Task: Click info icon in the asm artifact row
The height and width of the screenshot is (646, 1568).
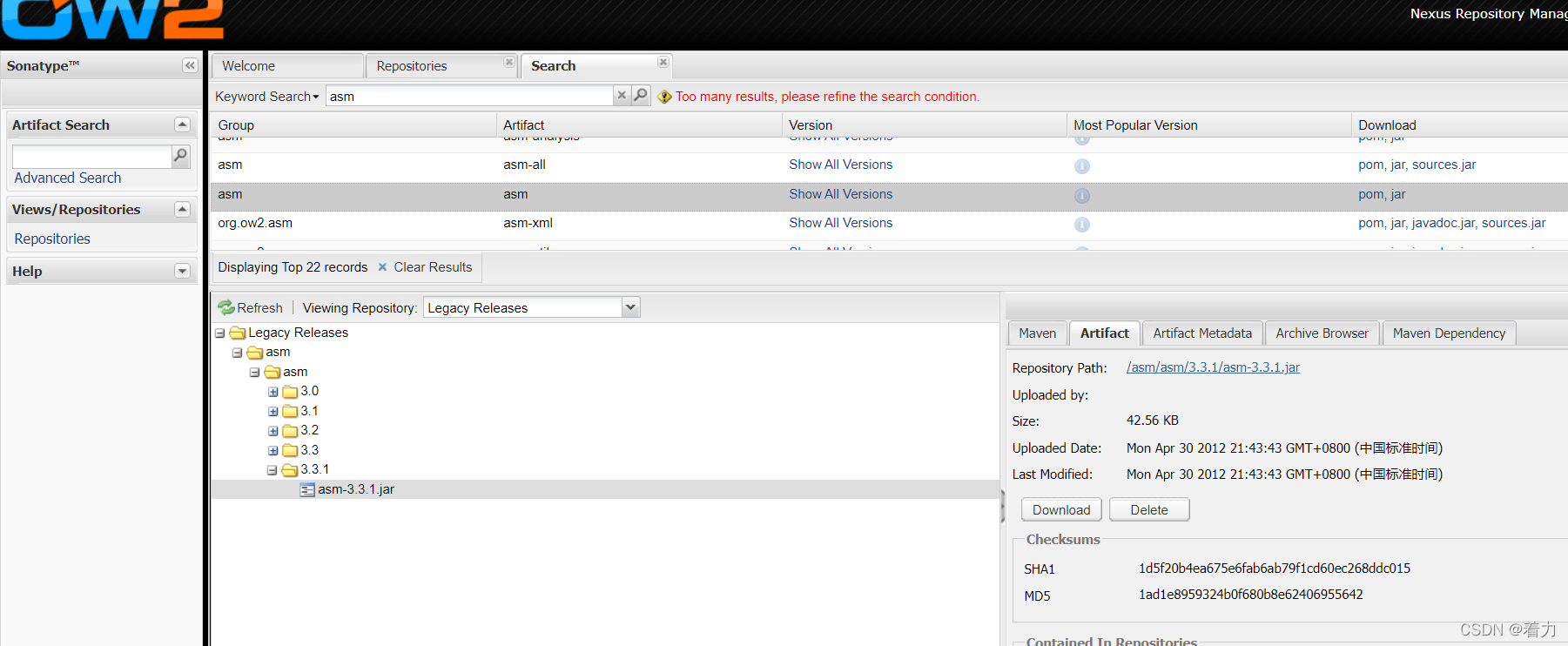Action: click(1081, 195)
